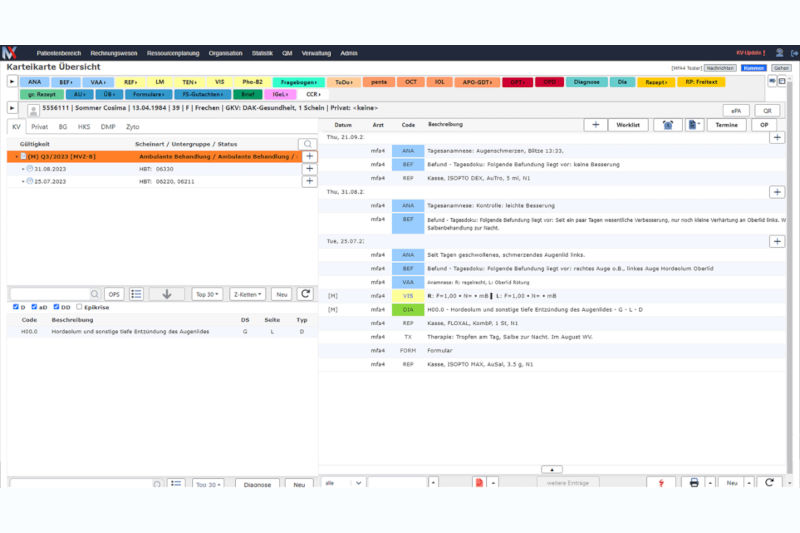Click the down arrow button beside OPS
Screen dimensions: 800x533
coord(167,294)
